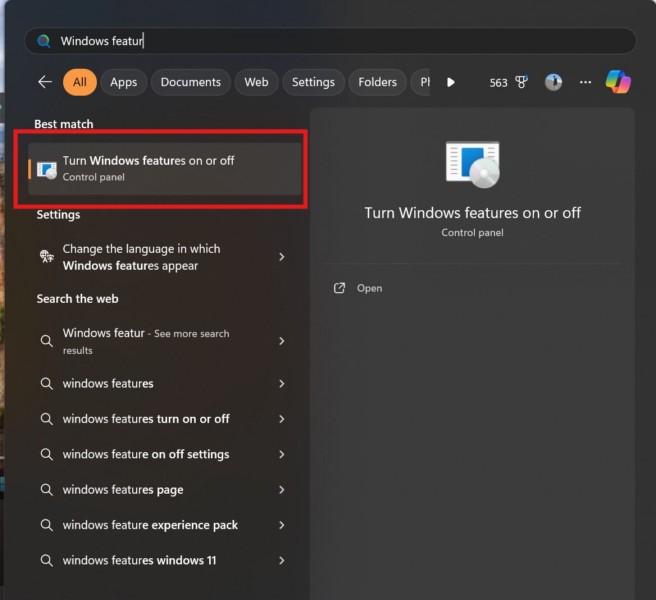
Task: Open Copilot from the search panel
Action: [618, 82]
